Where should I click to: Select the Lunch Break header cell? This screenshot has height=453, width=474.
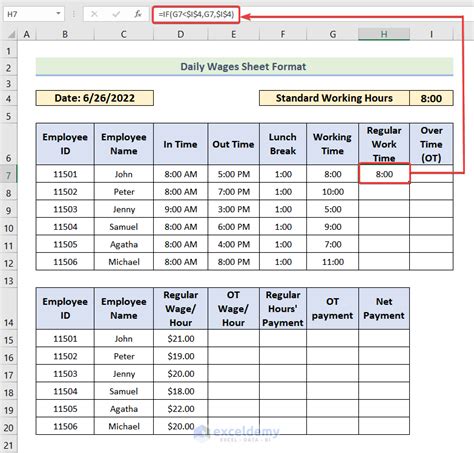pyautogui.click(x=283, y=144)
